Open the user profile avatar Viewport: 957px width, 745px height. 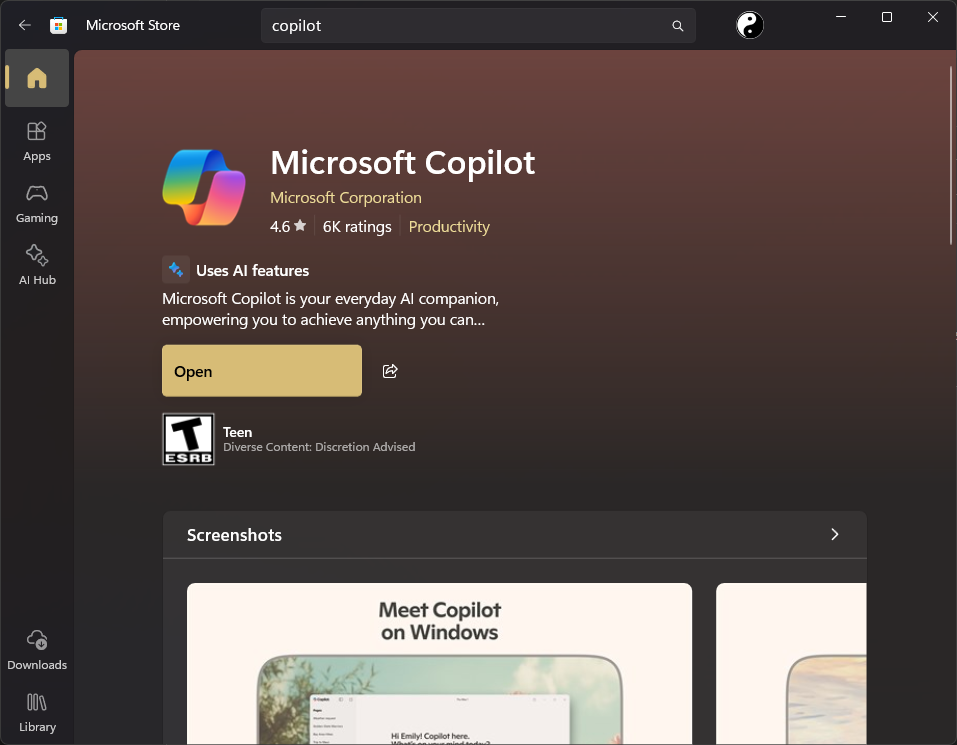click(749, 25)
